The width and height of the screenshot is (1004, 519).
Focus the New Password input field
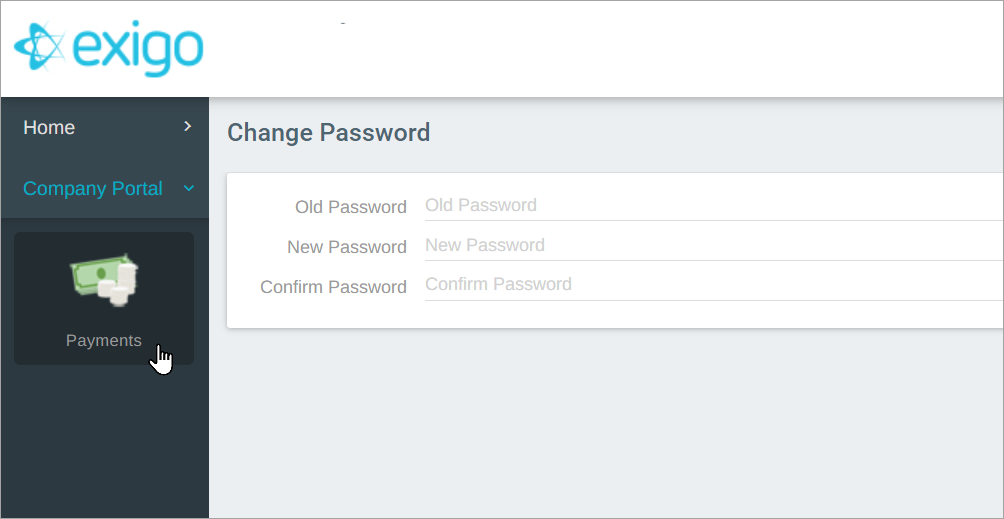(x=714, y=246)
